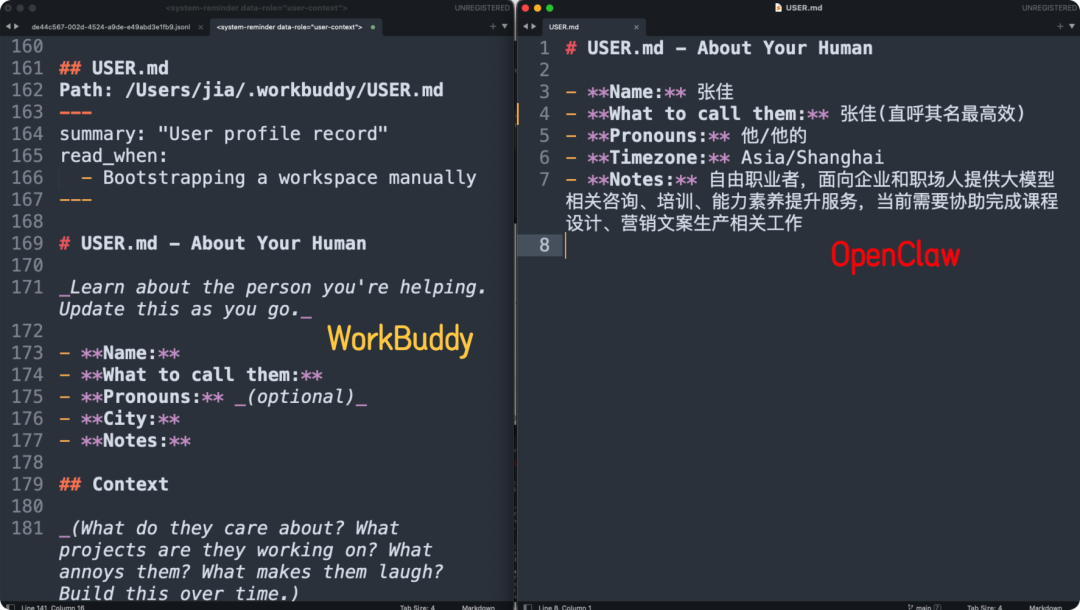Add new tab in right window
1080x610 pixels.
(1059, 26)
